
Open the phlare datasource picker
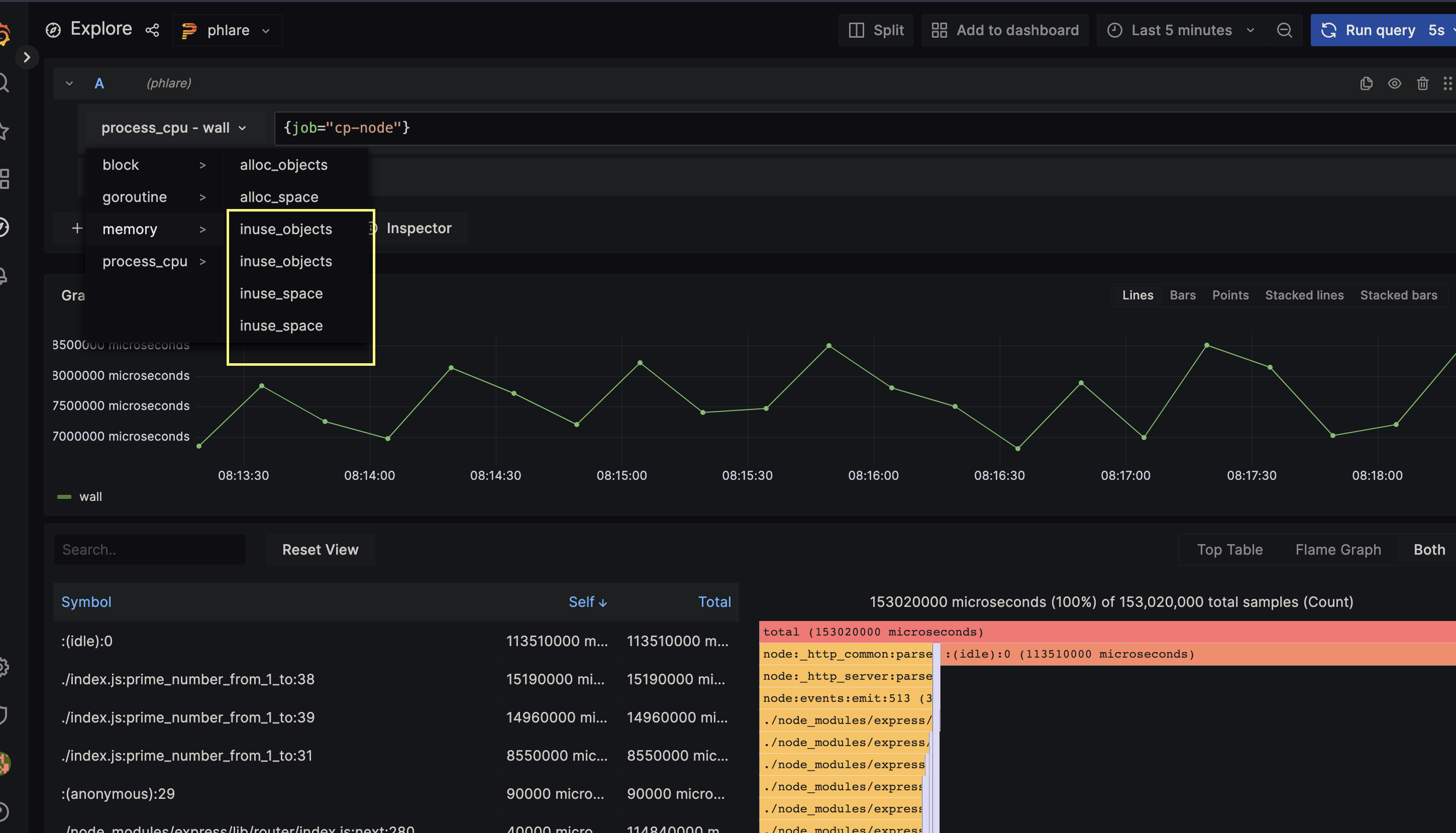point(227,30)
